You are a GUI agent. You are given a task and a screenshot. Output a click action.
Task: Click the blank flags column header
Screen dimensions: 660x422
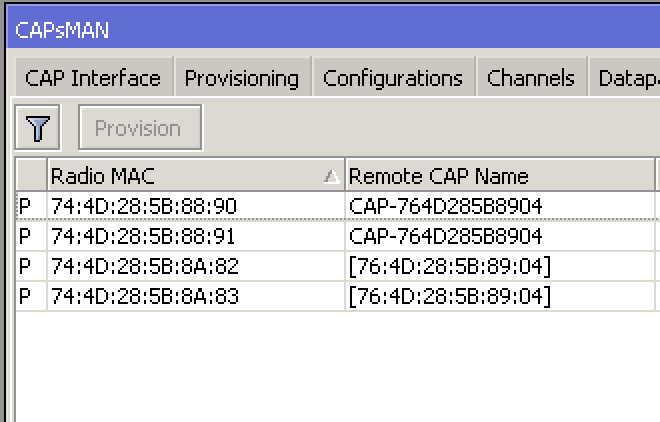tap(31, 175)
